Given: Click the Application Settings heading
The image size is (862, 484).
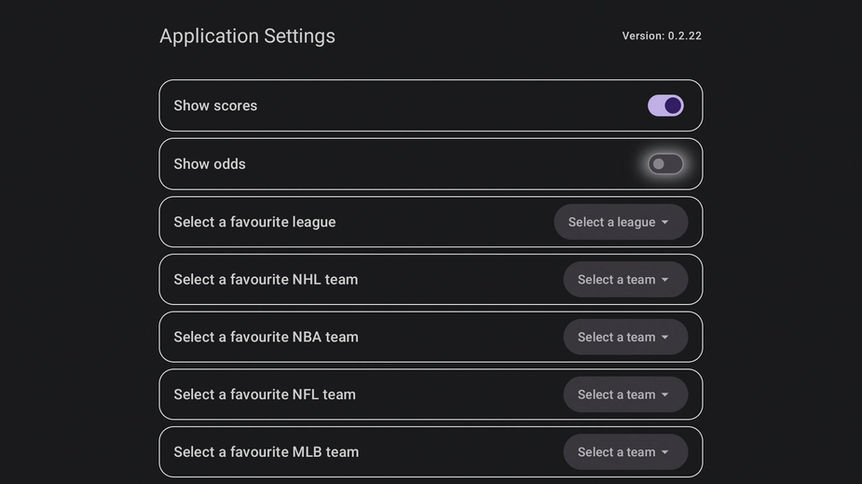Looking at the screenshot, I should pyautogui.click(x=247, y=36).
